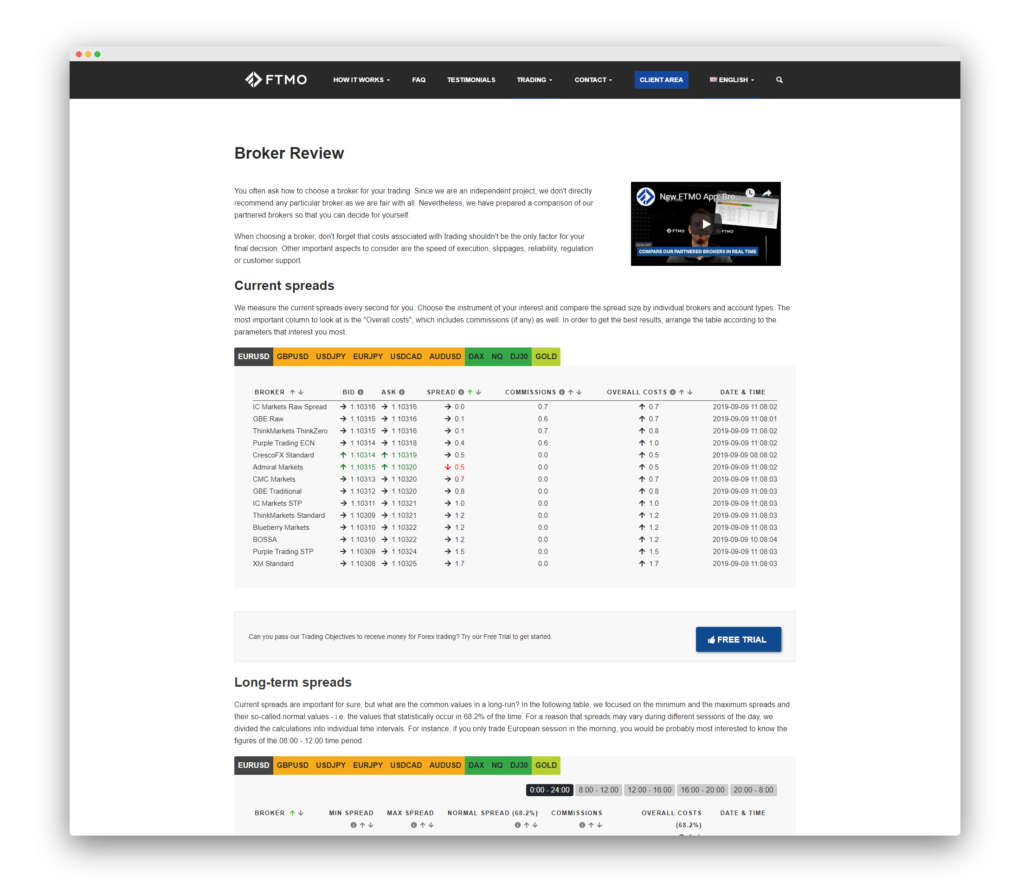The image size is (1030, 882).
Task: Click the OVERALL COSTS info icon in Current spreads
Action: tap(673, 392)
